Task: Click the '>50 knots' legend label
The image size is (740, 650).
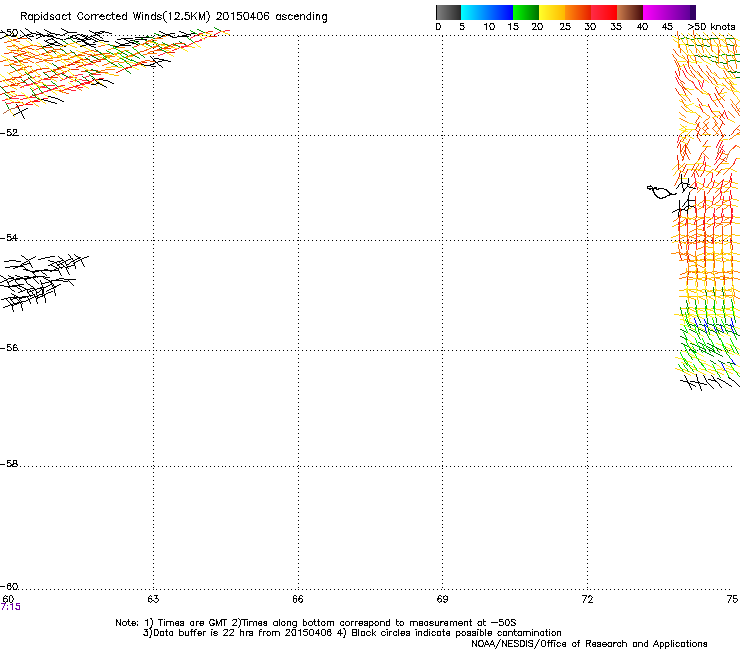Action: 711,27
